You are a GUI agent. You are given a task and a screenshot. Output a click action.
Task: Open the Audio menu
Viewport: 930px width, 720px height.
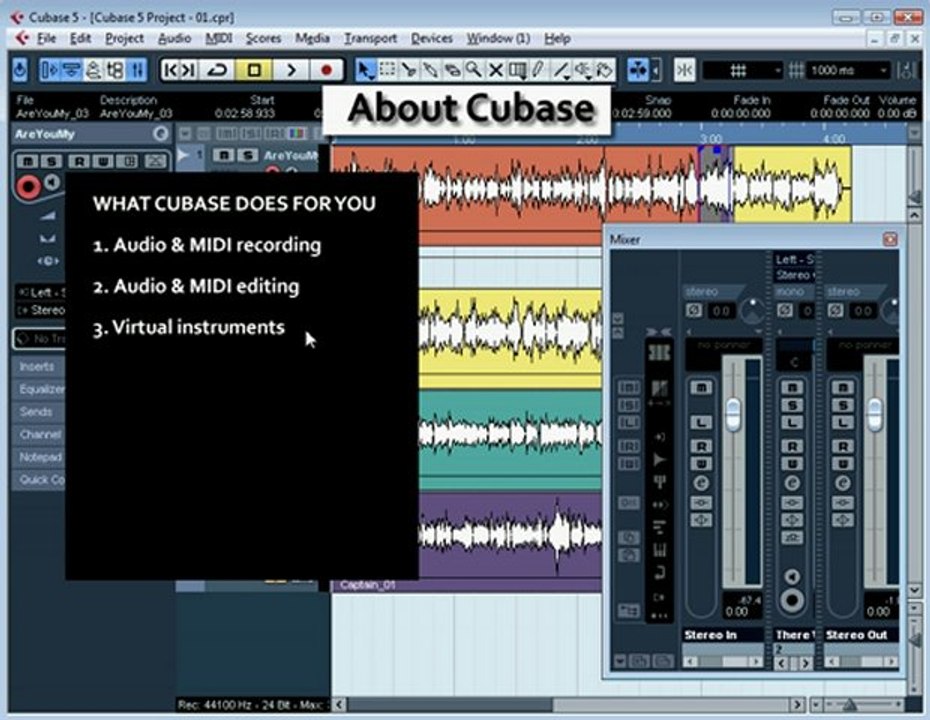174,39
